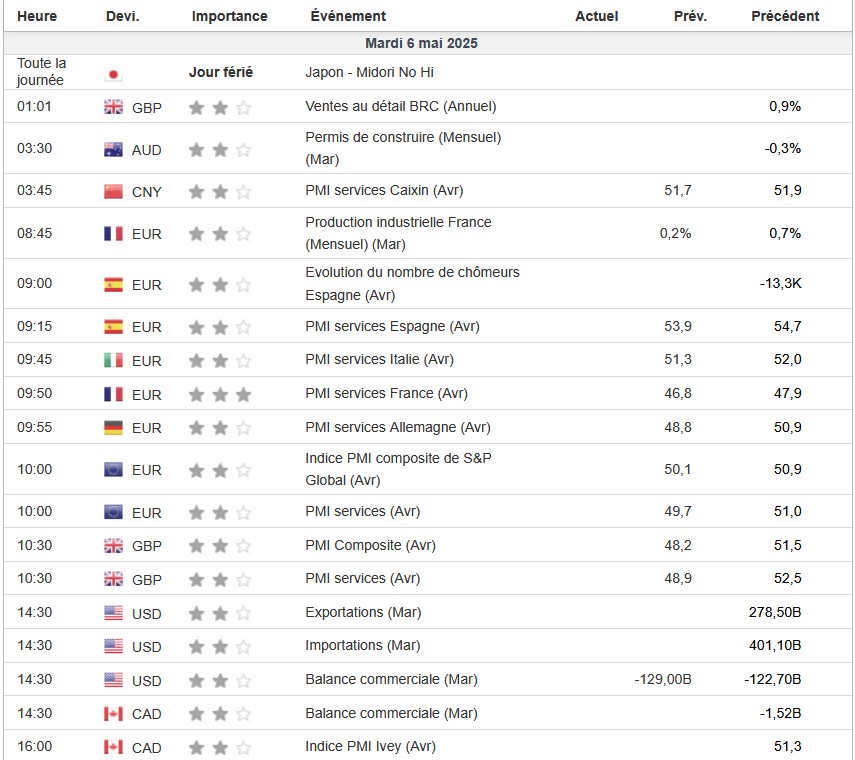Click the UK flag beside Ventes au détail BRC
This screenshot has width=855, height=760.
(x=114, y=107)
